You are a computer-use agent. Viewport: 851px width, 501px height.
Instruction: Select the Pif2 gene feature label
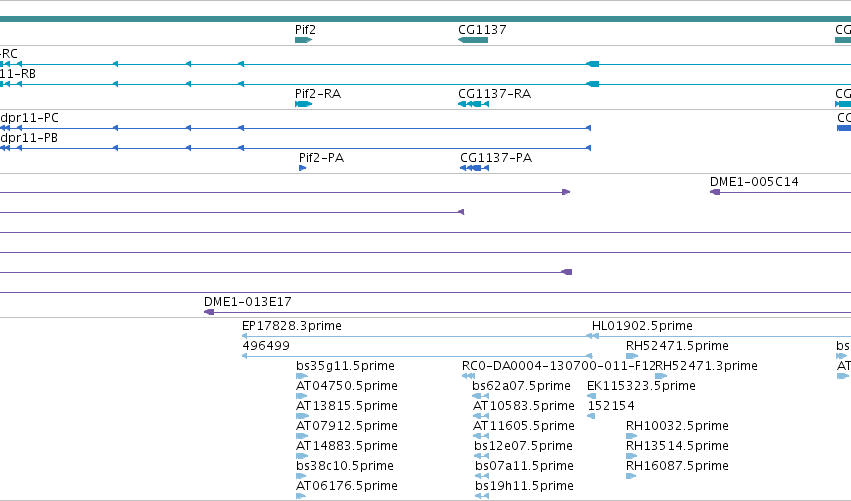click(x=305, y=30)
